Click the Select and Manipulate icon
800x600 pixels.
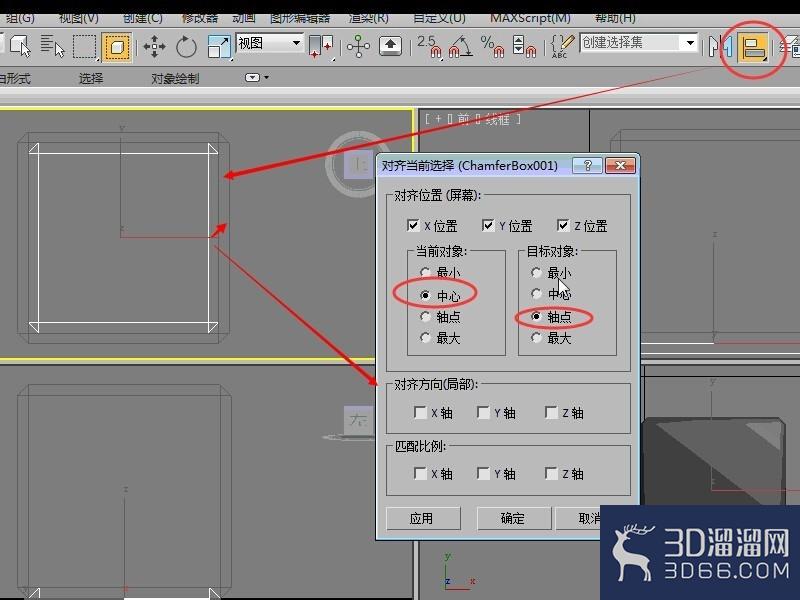pos(359,46)
